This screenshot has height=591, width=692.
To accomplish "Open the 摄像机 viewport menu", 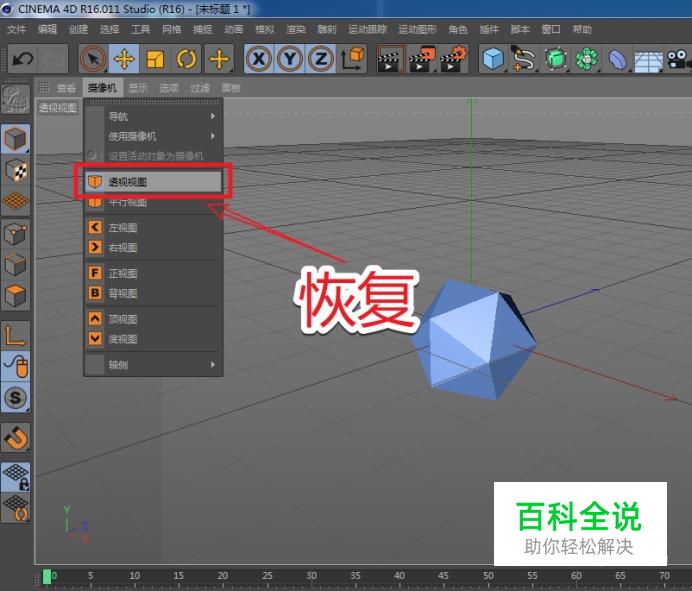I will tap(102, 88).
